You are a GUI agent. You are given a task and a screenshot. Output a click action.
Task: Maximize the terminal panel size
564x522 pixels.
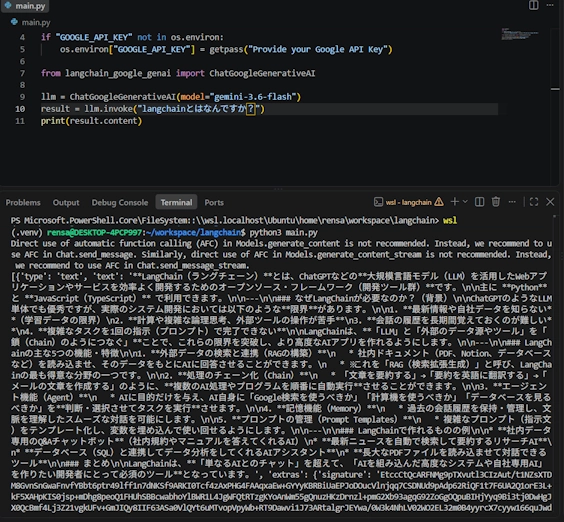click(534, 202)
